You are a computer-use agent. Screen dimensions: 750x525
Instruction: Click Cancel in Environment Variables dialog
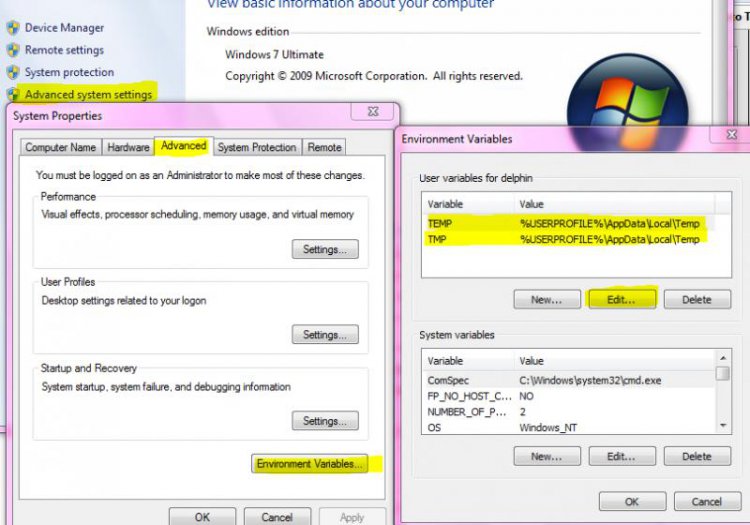707,502
